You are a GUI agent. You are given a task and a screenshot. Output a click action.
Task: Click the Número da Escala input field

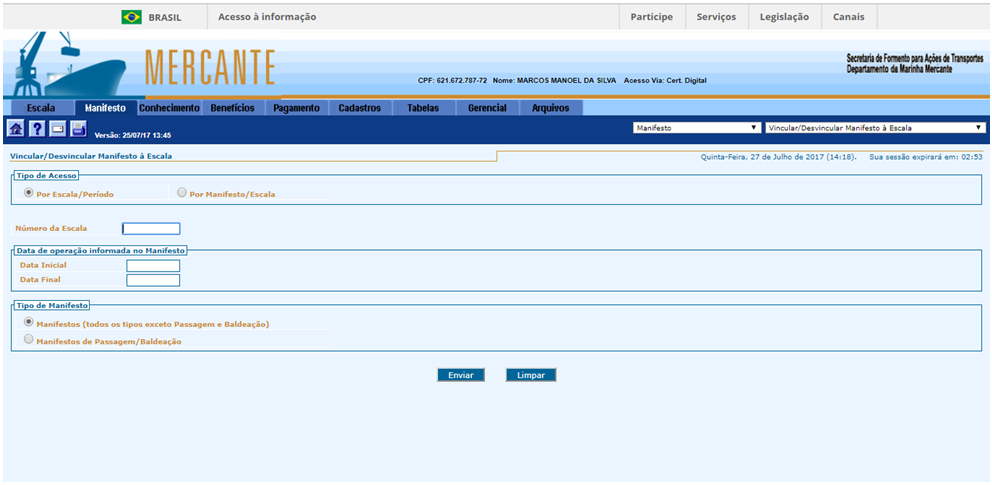pyautogui.click(x=151, y=228)
